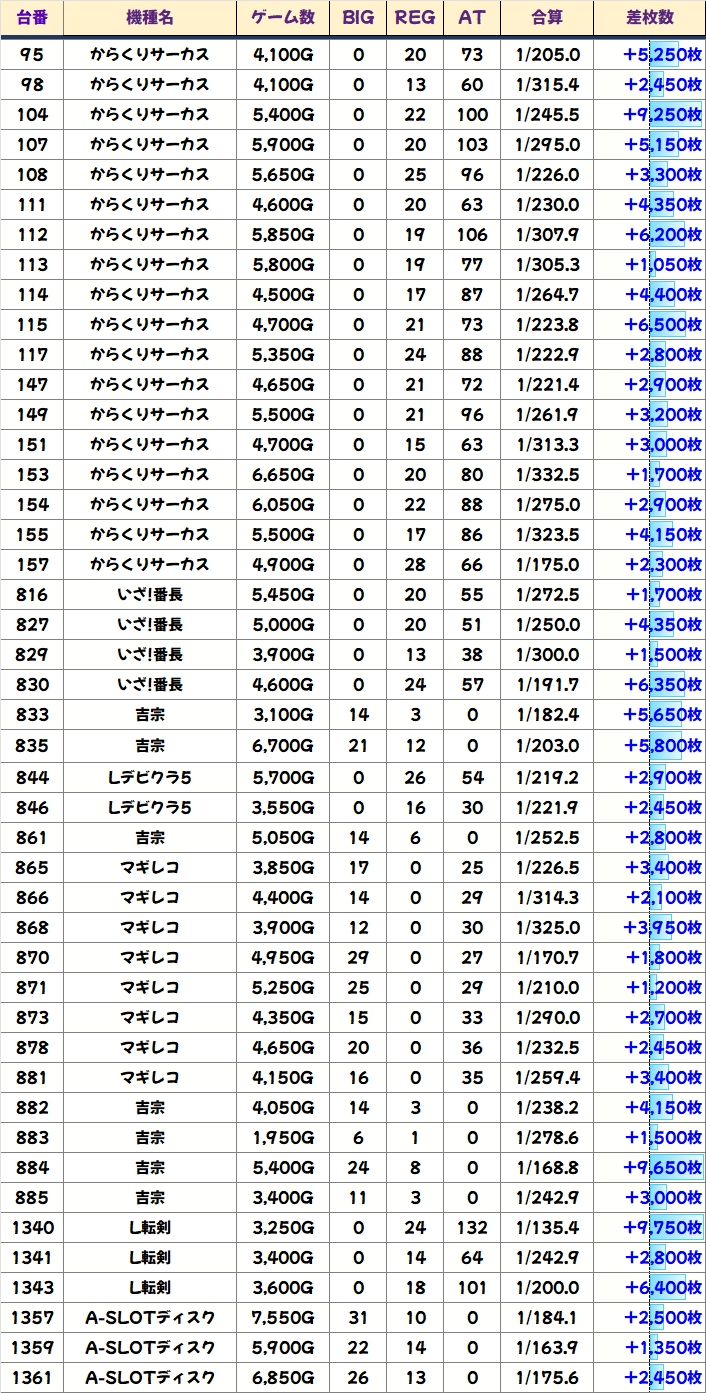Select 7,550G game count for machine 1357

click(x=284, y=1317)
